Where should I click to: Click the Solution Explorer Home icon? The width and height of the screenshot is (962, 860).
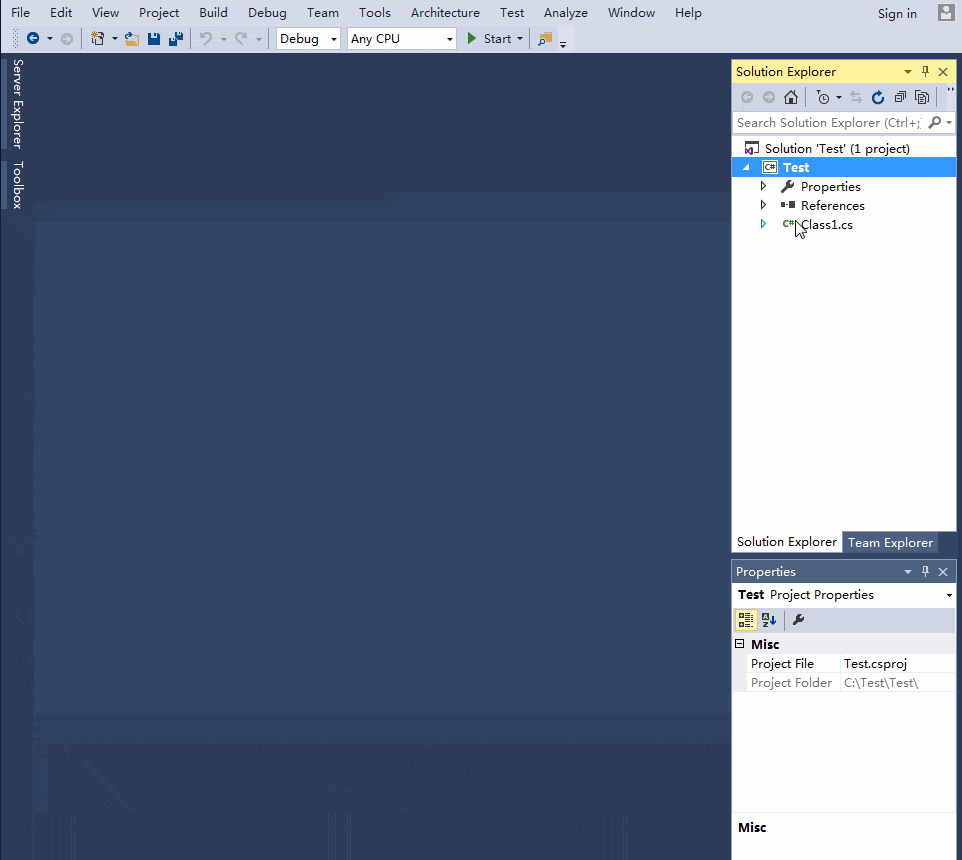(x=791, y=97)
